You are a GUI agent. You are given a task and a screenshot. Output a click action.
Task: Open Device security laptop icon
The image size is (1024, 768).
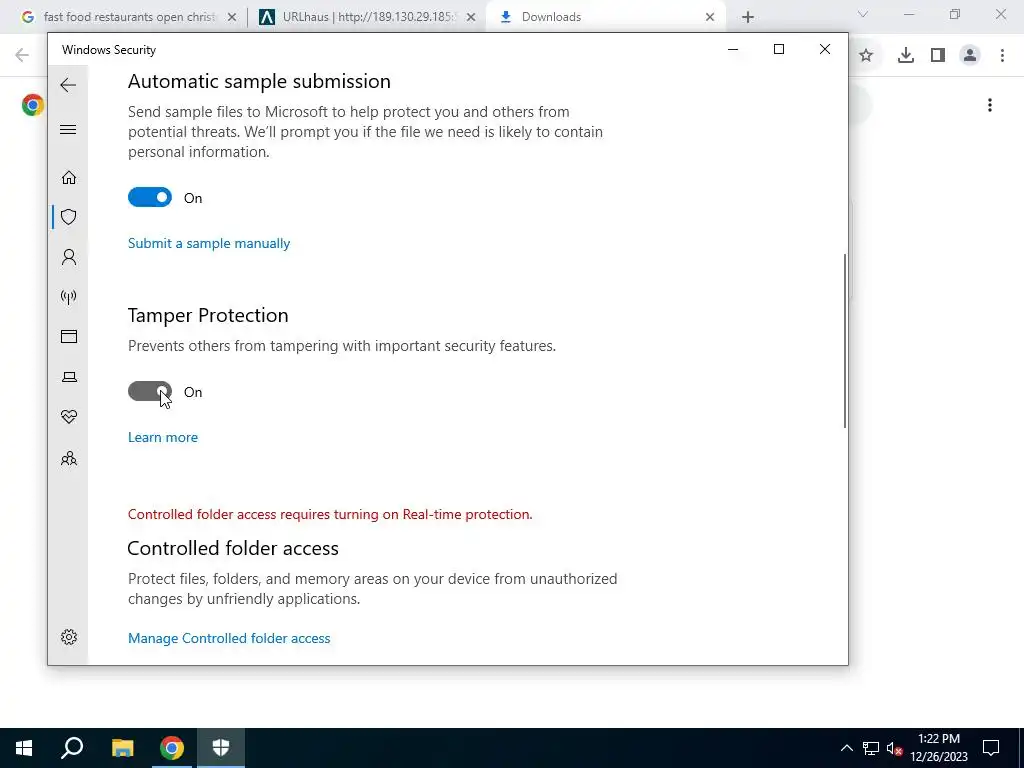[69, 377]
